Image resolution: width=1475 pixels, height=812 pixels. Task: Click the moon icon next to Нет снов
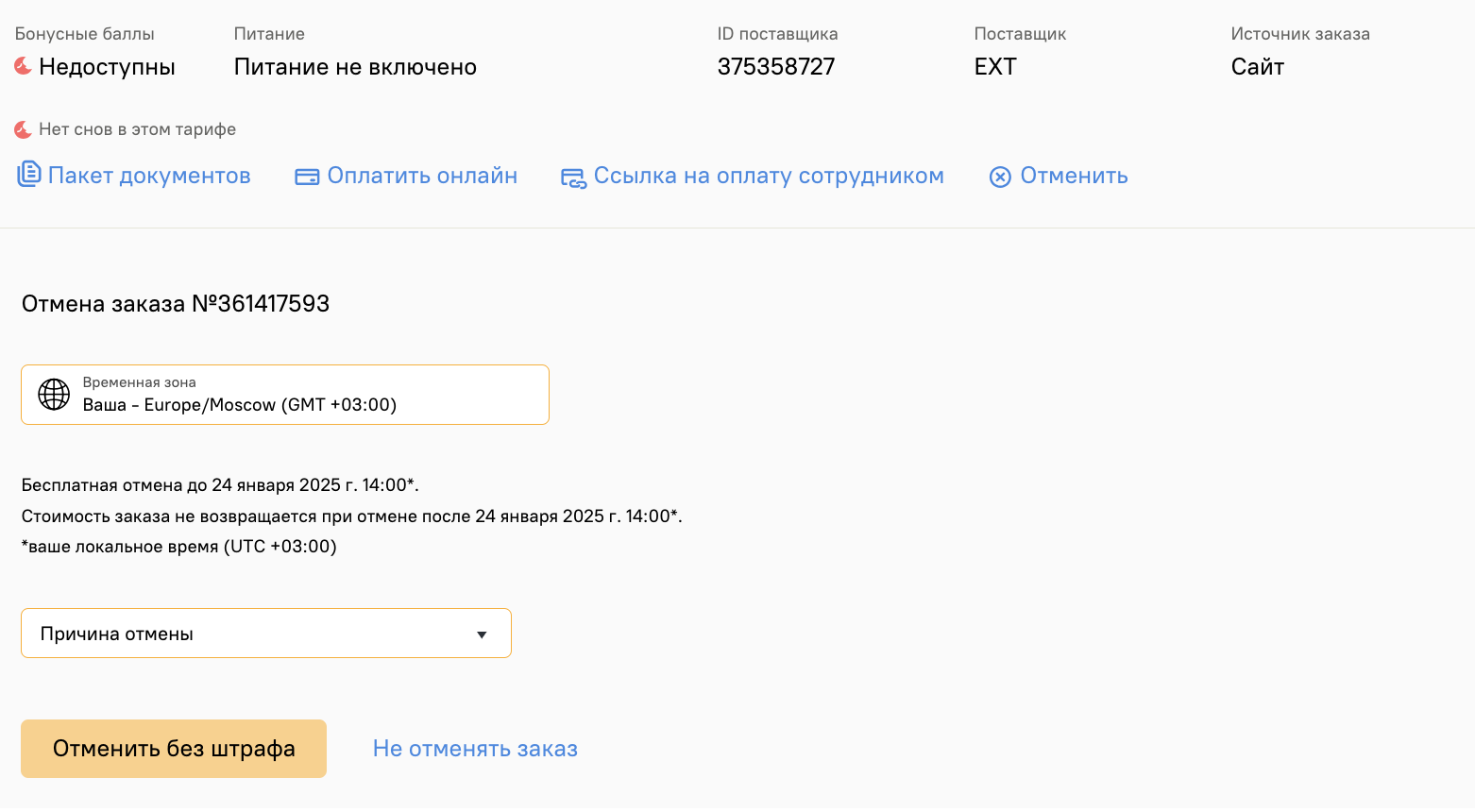[23, 129]
